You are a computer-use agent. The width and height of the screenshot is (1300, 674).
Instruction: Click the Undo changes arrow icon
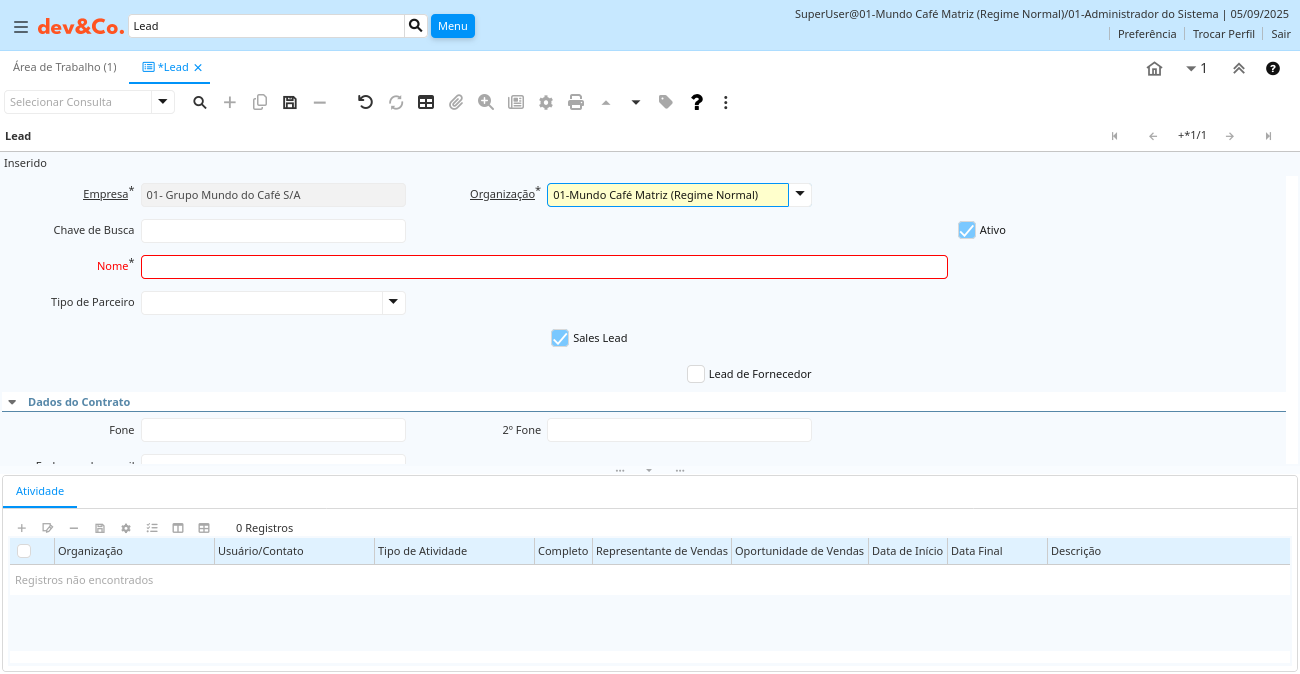coord(365,102)
